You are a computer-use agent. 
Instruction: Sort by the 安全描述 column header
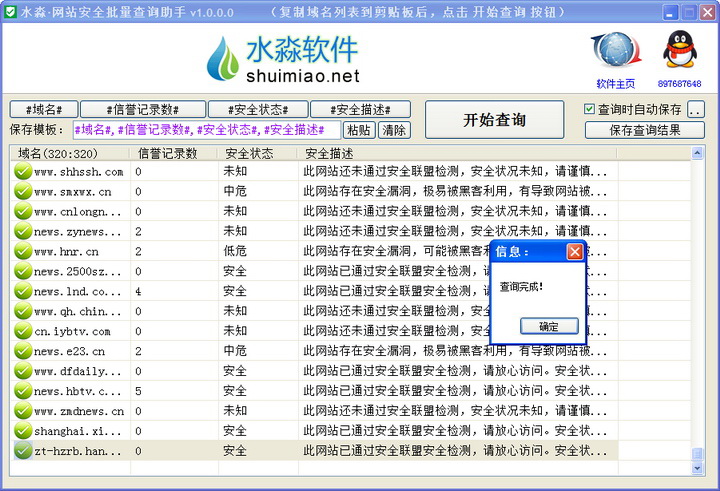(x=457, y=153)
